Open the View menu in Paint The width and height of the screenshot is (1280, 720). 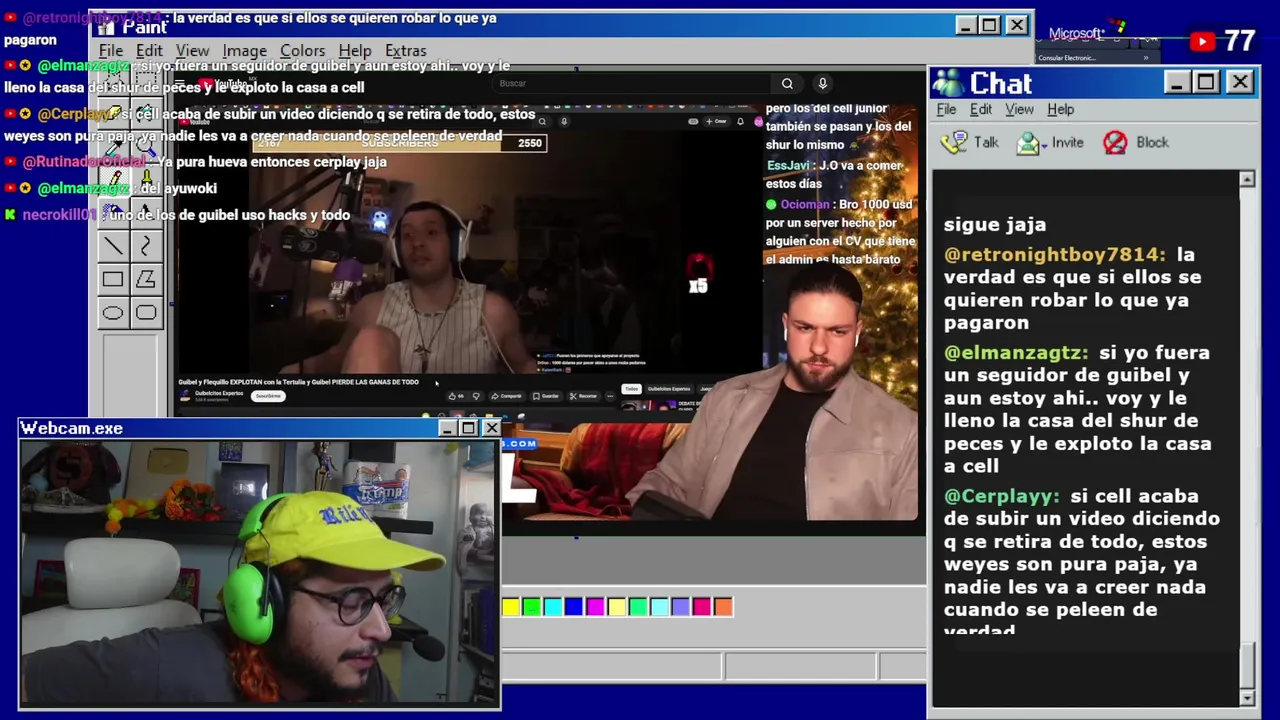(192, 51)
